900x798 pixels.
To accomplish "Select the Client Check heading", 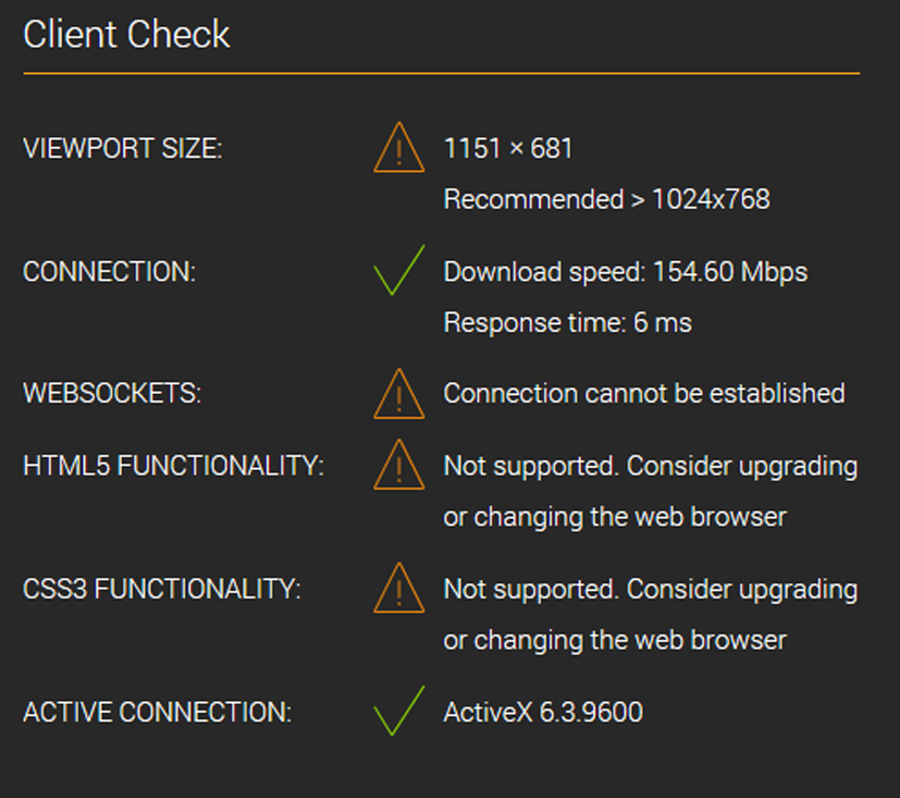I will coord(126,34).
